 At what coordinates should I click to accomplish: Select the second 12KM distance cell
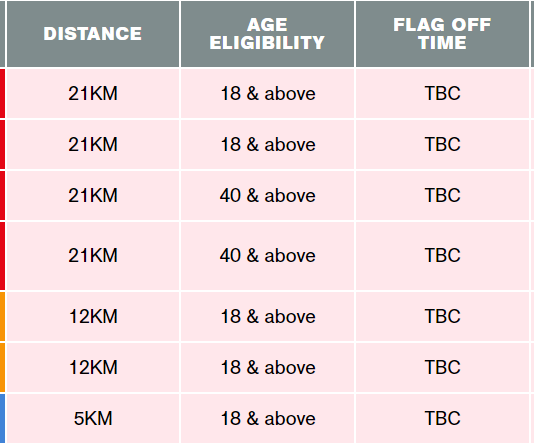pos(93,367)
